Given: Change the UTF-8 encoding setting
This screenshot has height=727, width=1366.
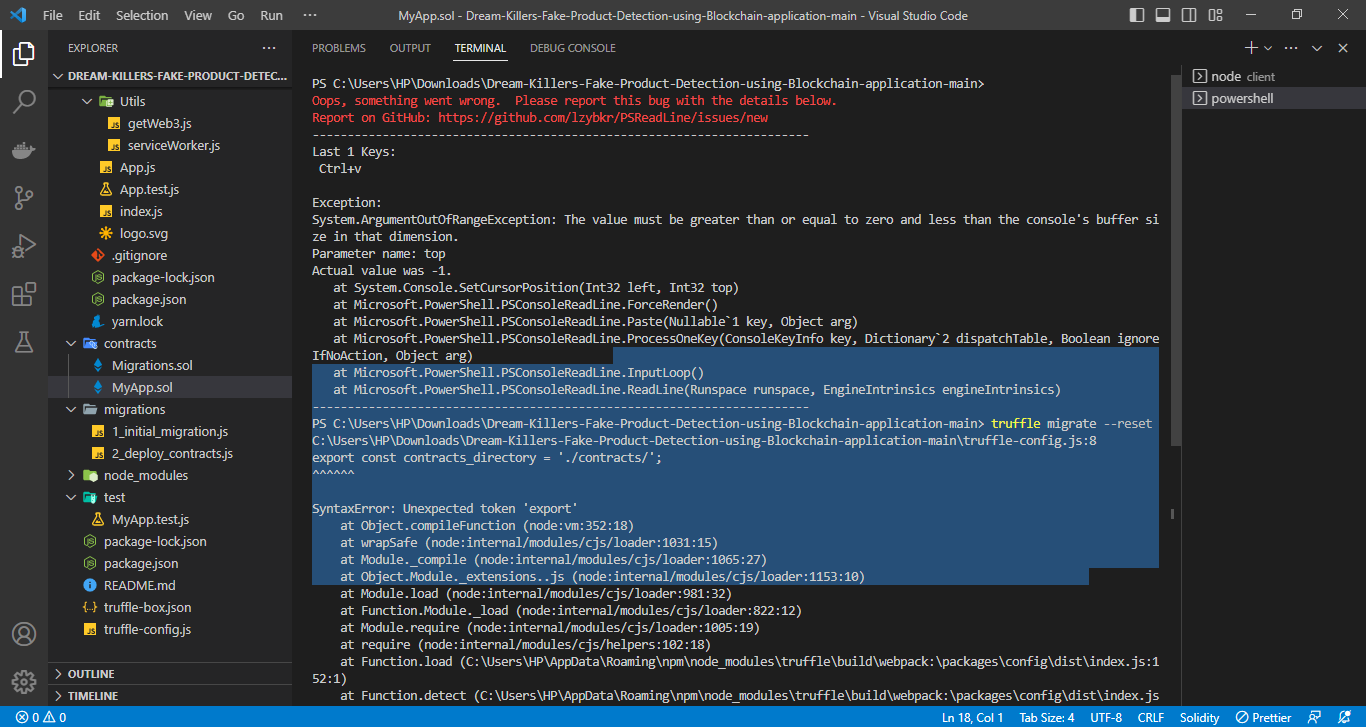Looking at the screenshot, I should click(1106, 717).
